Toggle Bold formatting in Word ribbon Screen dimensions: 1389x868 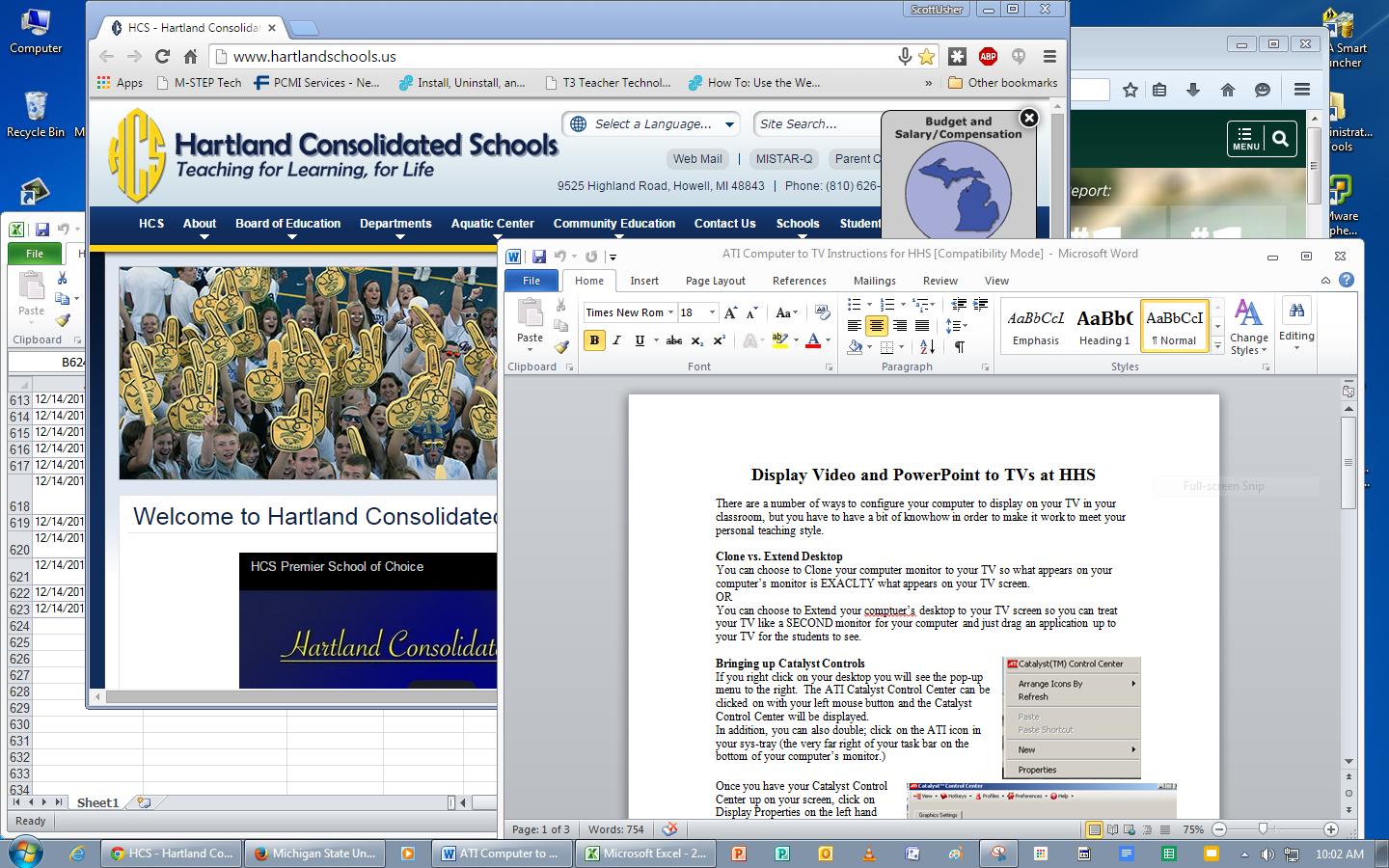(x=594, y=340)
